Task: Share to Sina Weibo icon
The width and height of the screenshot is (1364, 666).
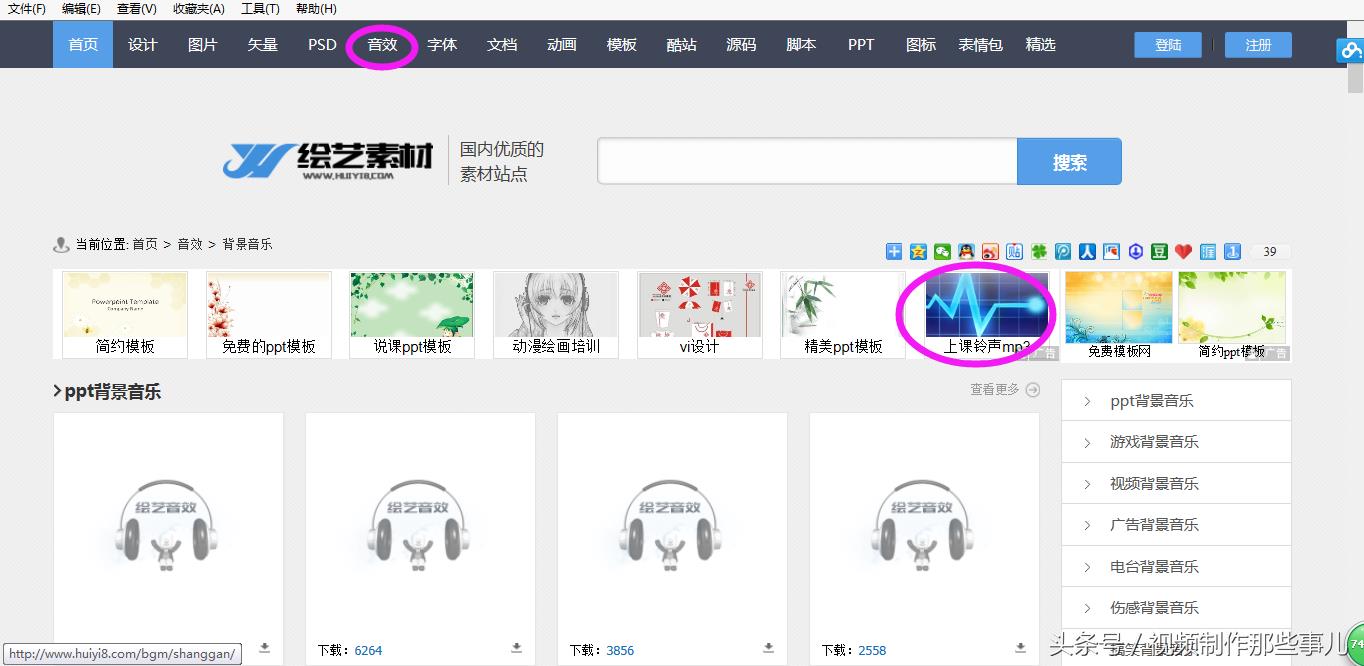Action: click(x=990, y=252)
